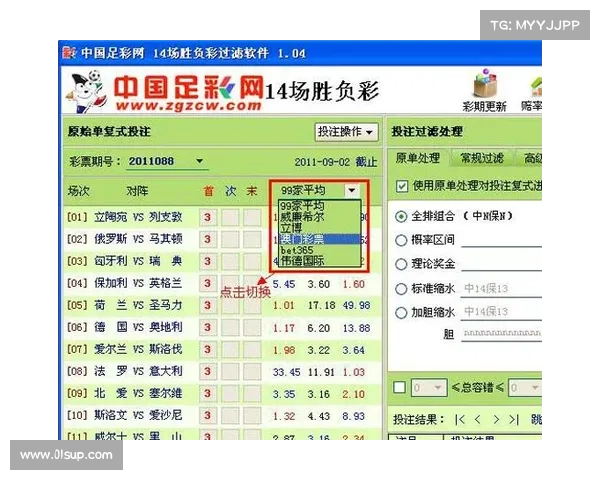Click the title bar application icon
The height and width of the screenshot is (480, 600).
(69, 53)
